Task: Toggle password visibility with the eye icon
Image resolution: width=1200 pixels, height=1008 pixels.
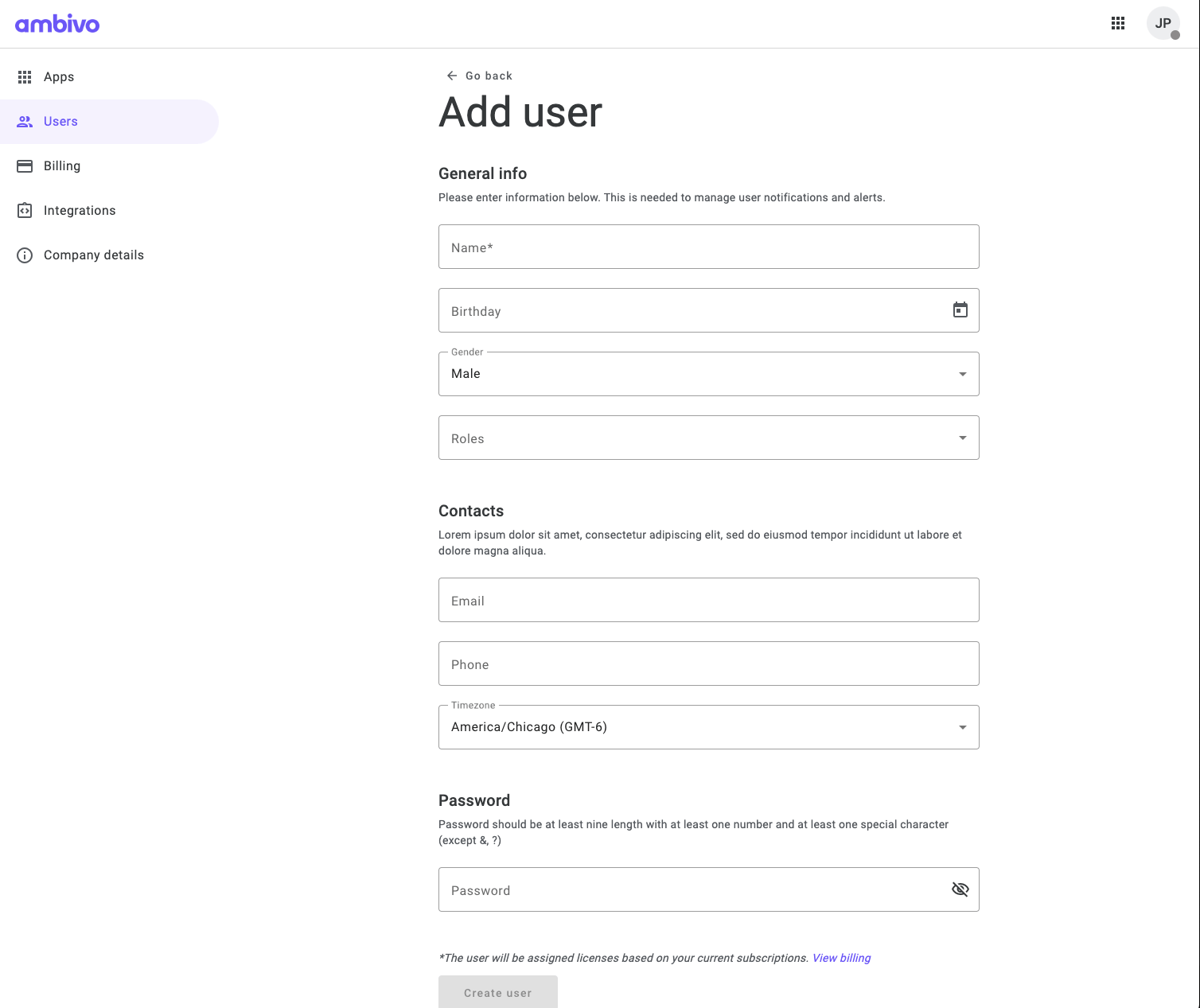Action: (x=960, y=889)
